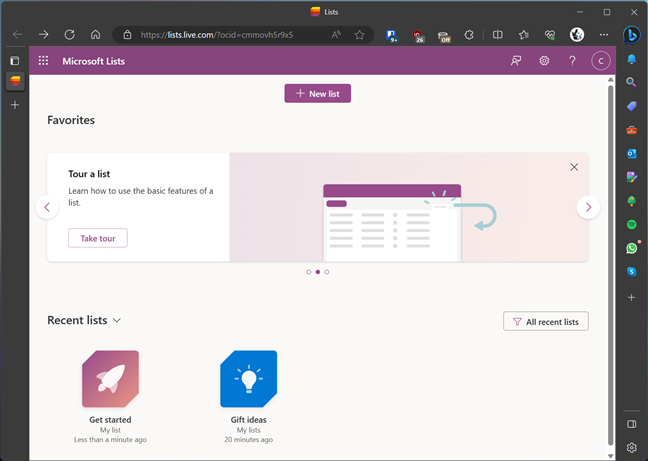
Task: Open the Designer pen sidebar icon
Action: tap(631, 177)
